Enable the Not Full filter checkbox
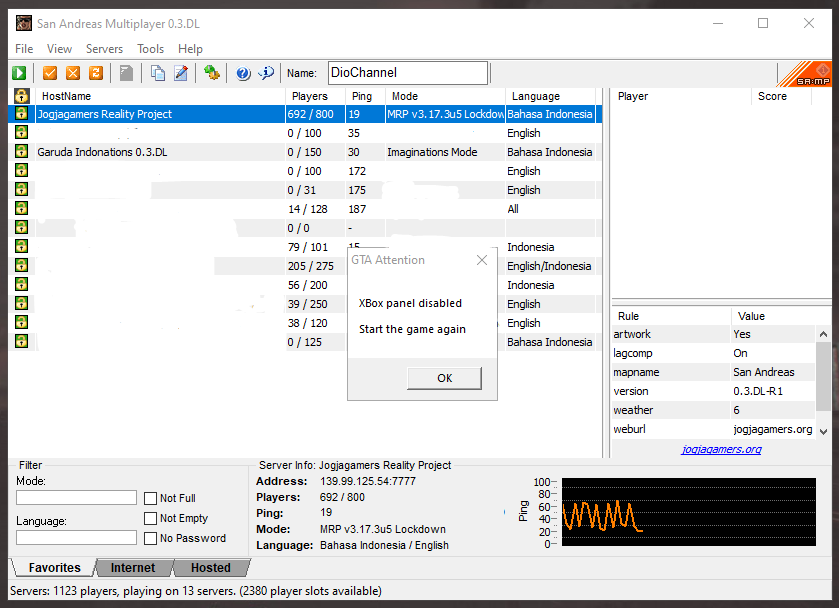This screenshot has width=839, height=608. click(150, 498)
